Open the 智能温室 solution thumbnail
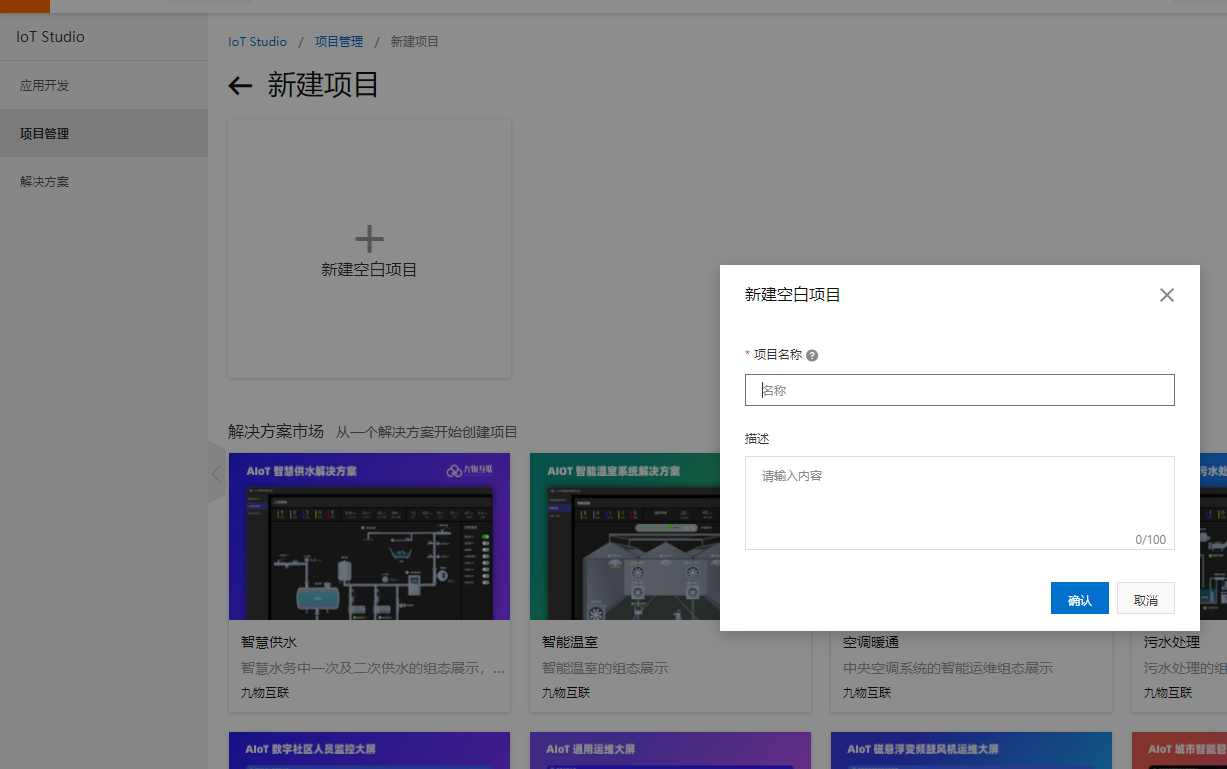 (670, 537)
